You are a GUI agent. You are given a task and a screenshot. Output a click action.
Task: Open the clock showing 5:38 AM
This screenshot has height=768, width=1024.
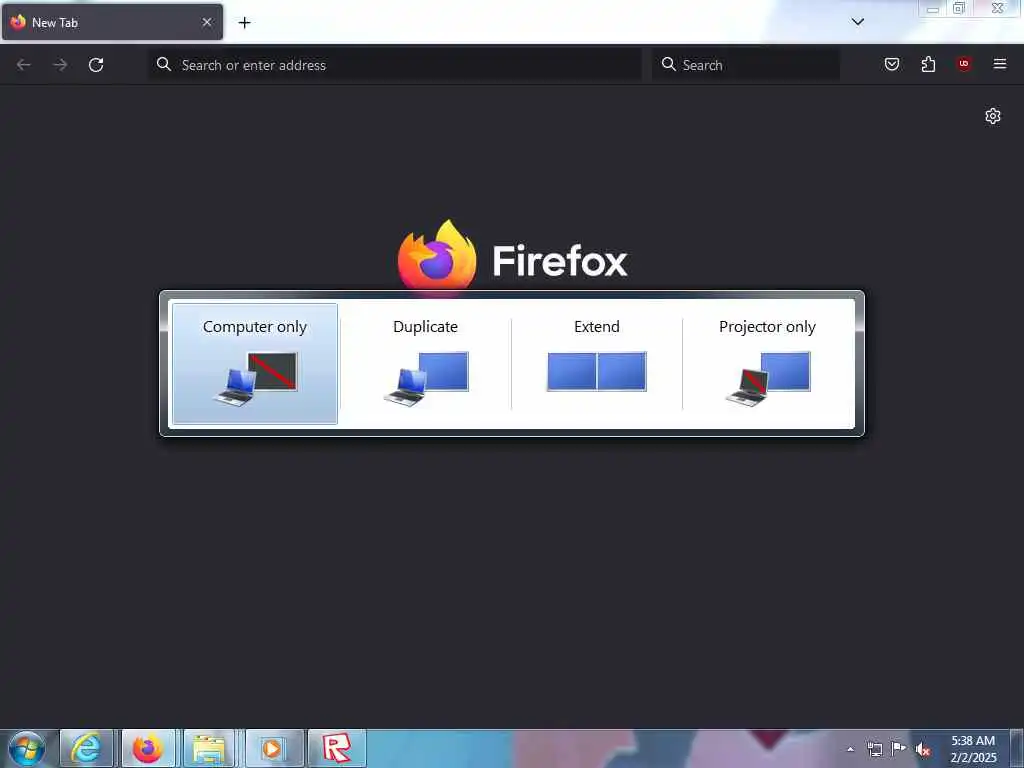click(x=973, y=749)
